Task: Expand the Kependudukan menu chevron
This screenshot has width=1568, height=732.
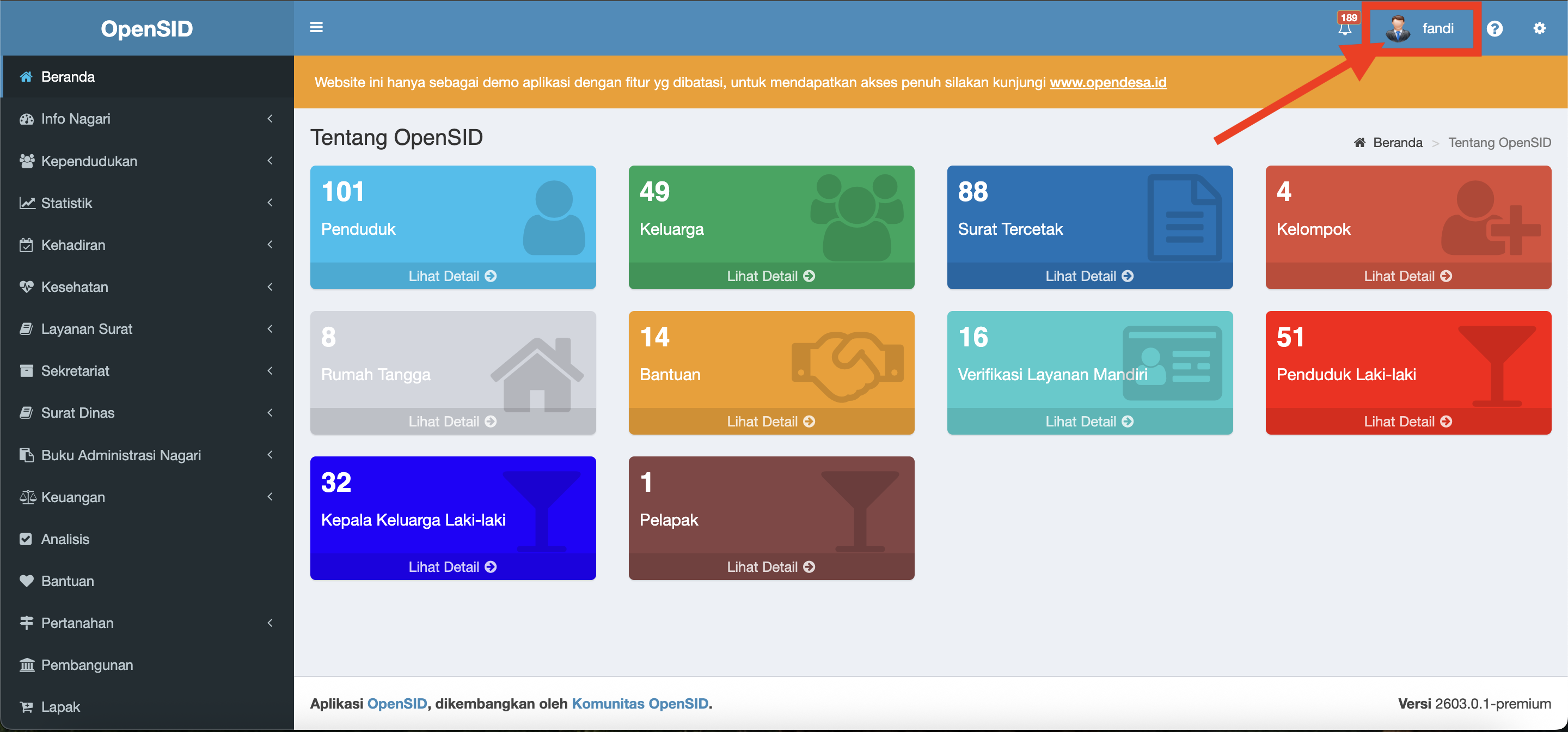Action: [x=269, y=161]
